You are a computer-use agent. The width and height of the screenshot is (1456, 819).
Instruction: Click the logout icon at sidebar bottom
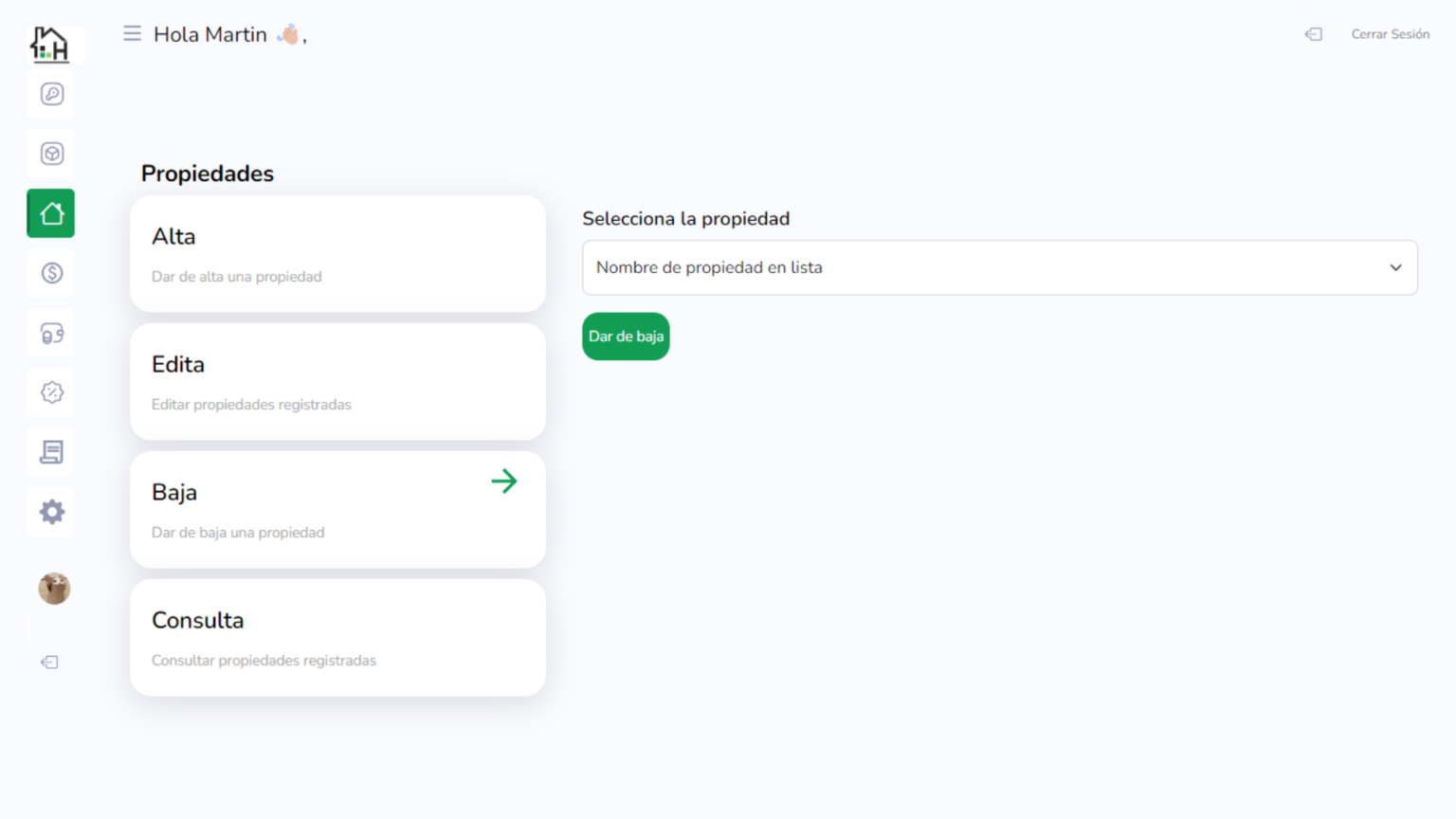point(49,662)
